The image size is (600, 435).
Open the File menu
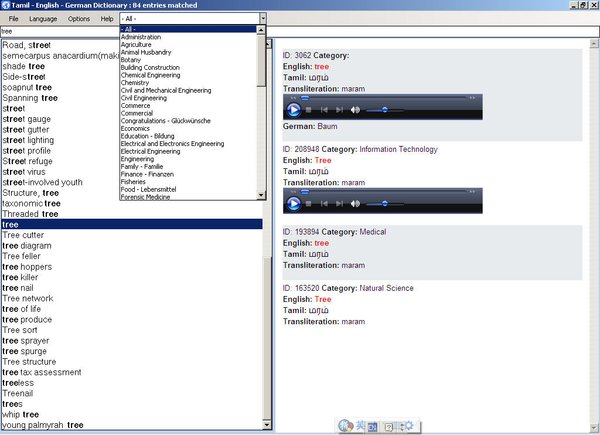pyautogui.click(x=13, y=19)
